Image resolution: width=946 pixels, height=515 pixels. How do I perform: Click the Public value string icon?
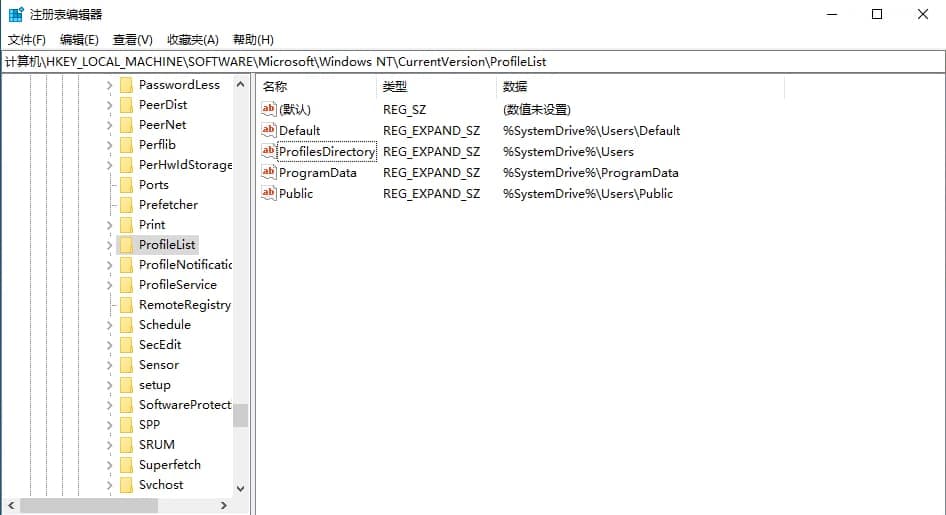[268, 193]
